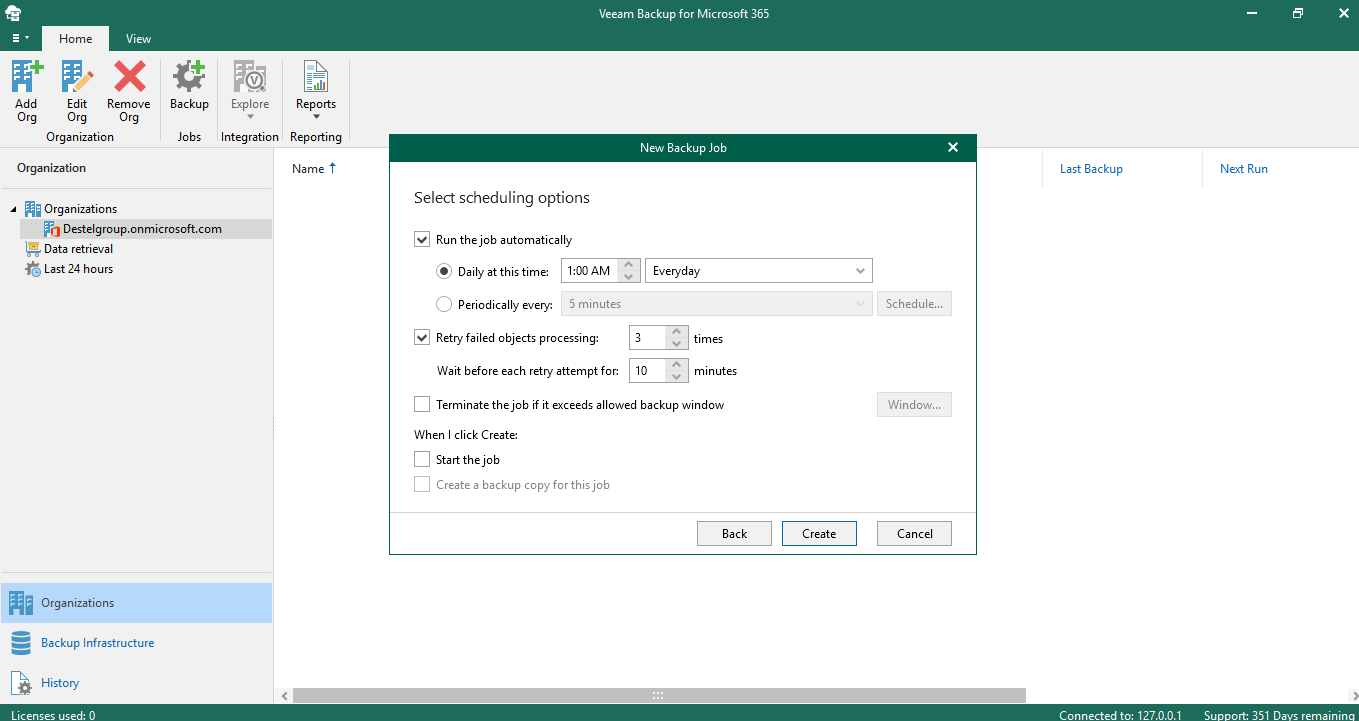Enable Terminate the job if exceeds window
This screenshot has height=721, width=1359.
[422, 405]
